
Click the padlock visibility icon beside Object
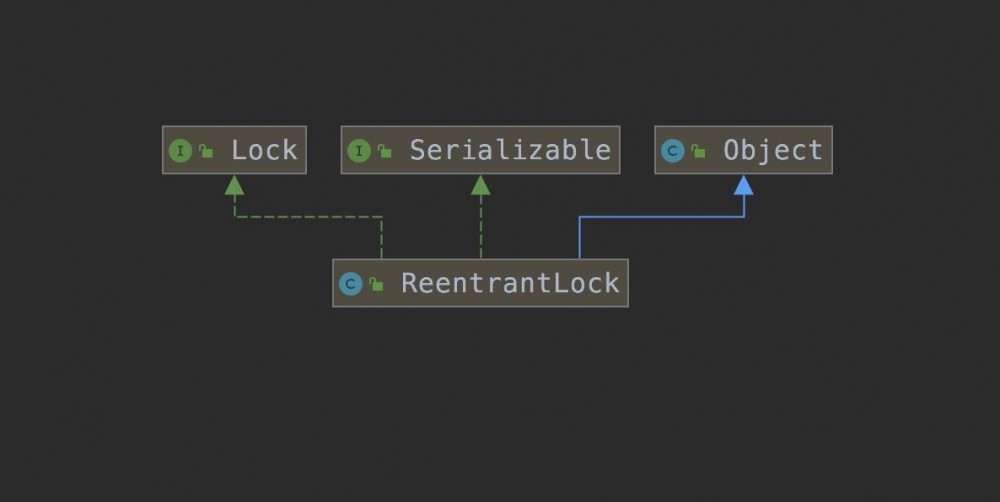[x=698, y=151]
